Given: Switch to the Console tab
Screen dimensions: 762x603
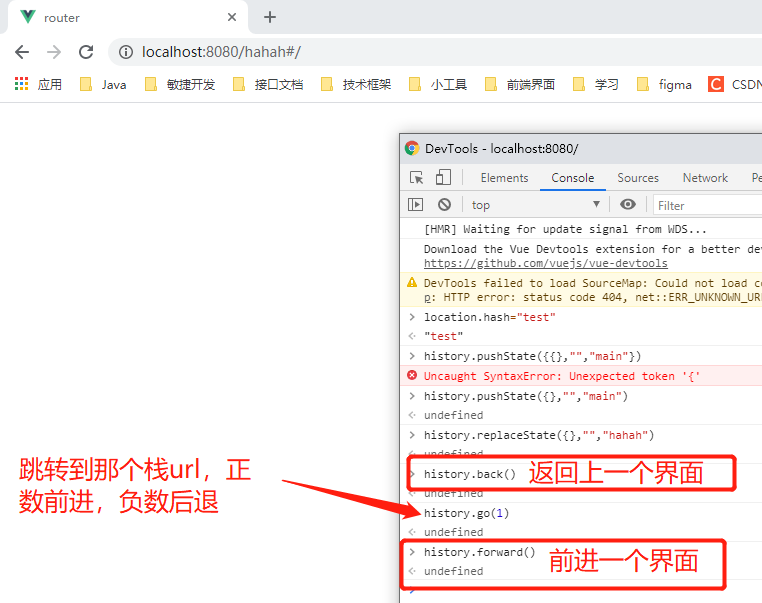Looking at the screenshot, I should click(x=572, y=178).
